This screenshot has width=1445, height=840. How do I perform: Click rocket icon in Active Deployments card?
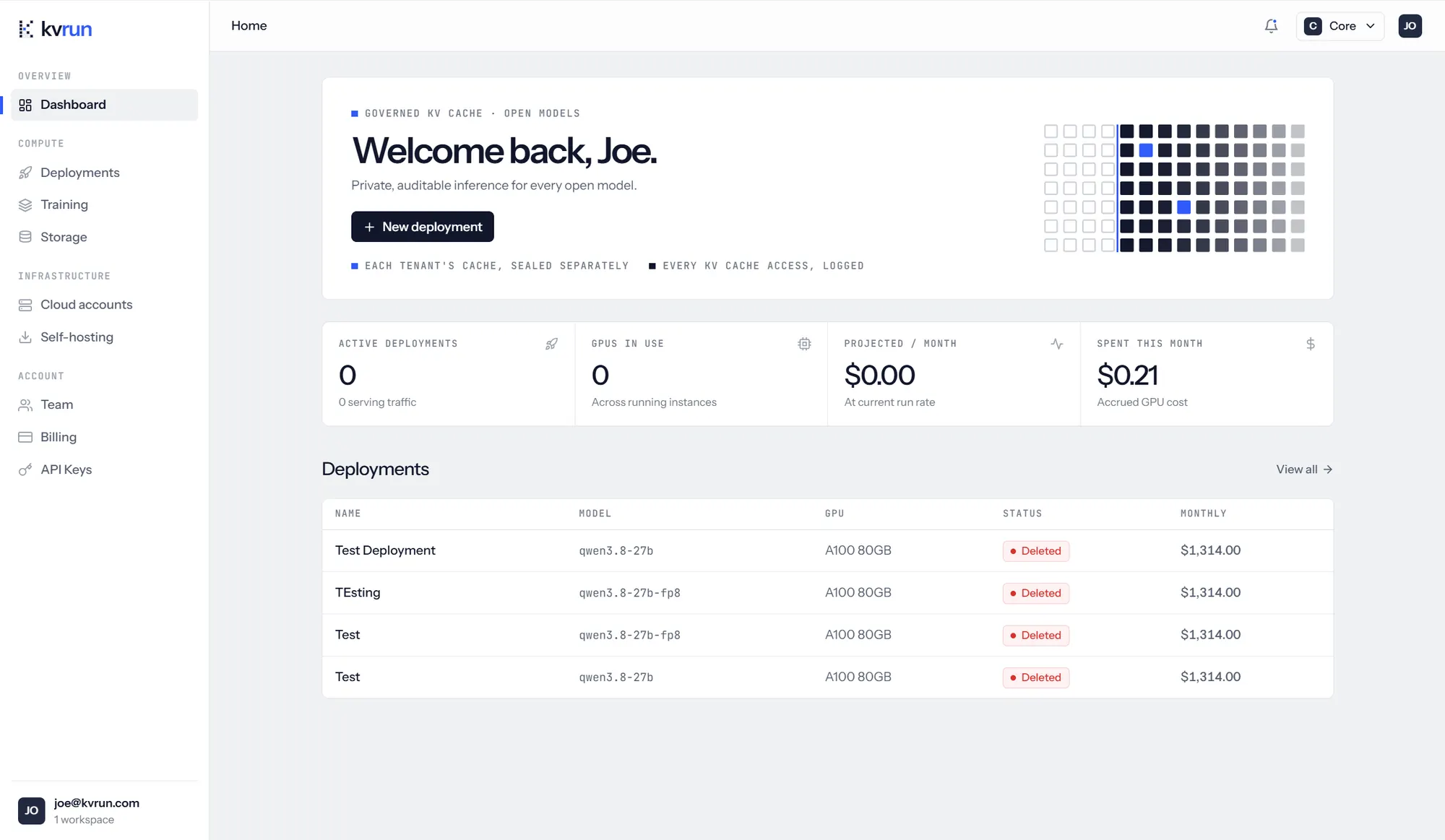[x=551, y=344]
